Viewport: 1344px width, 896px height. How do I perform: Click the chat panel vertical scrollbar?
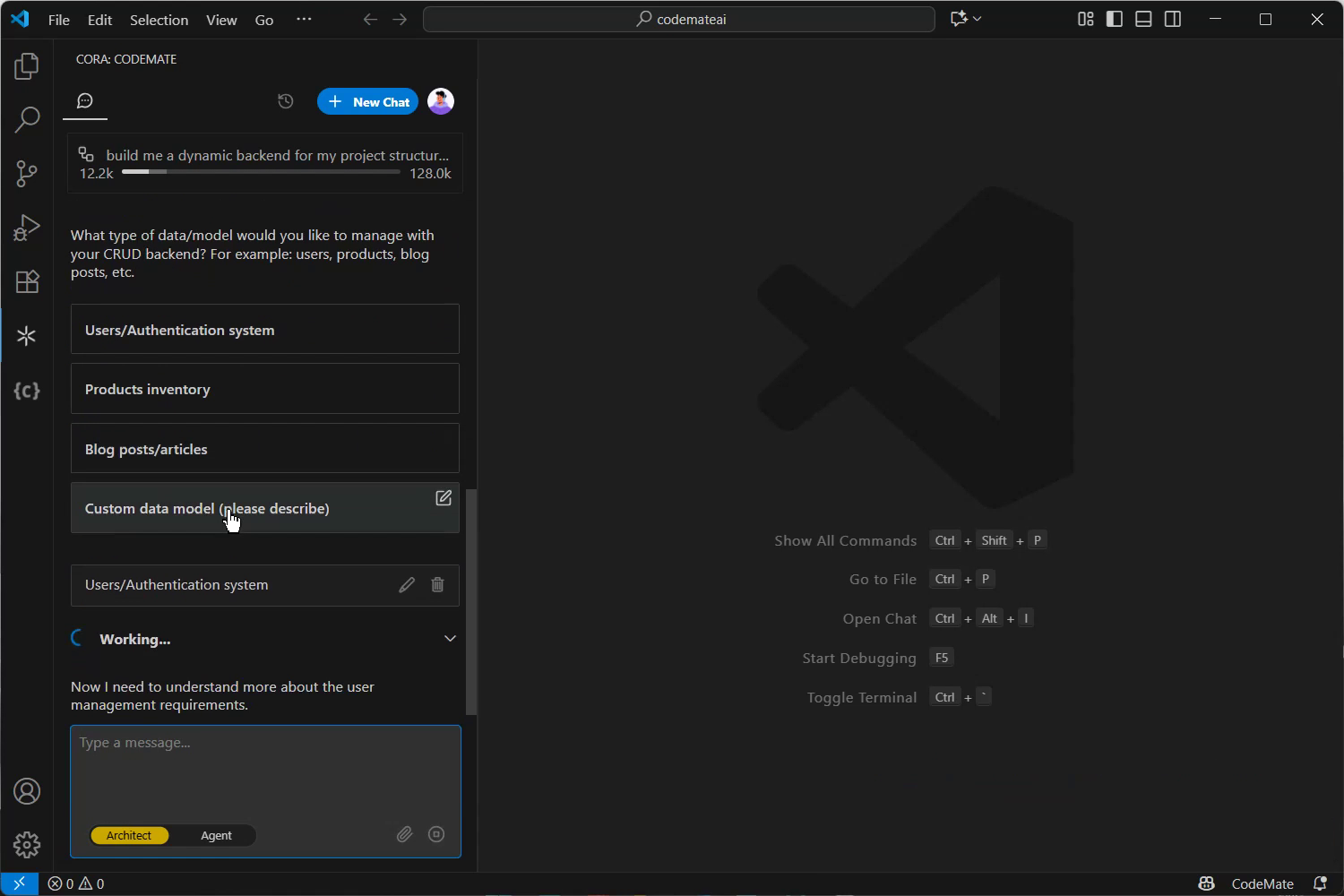[x=471, y=601]
